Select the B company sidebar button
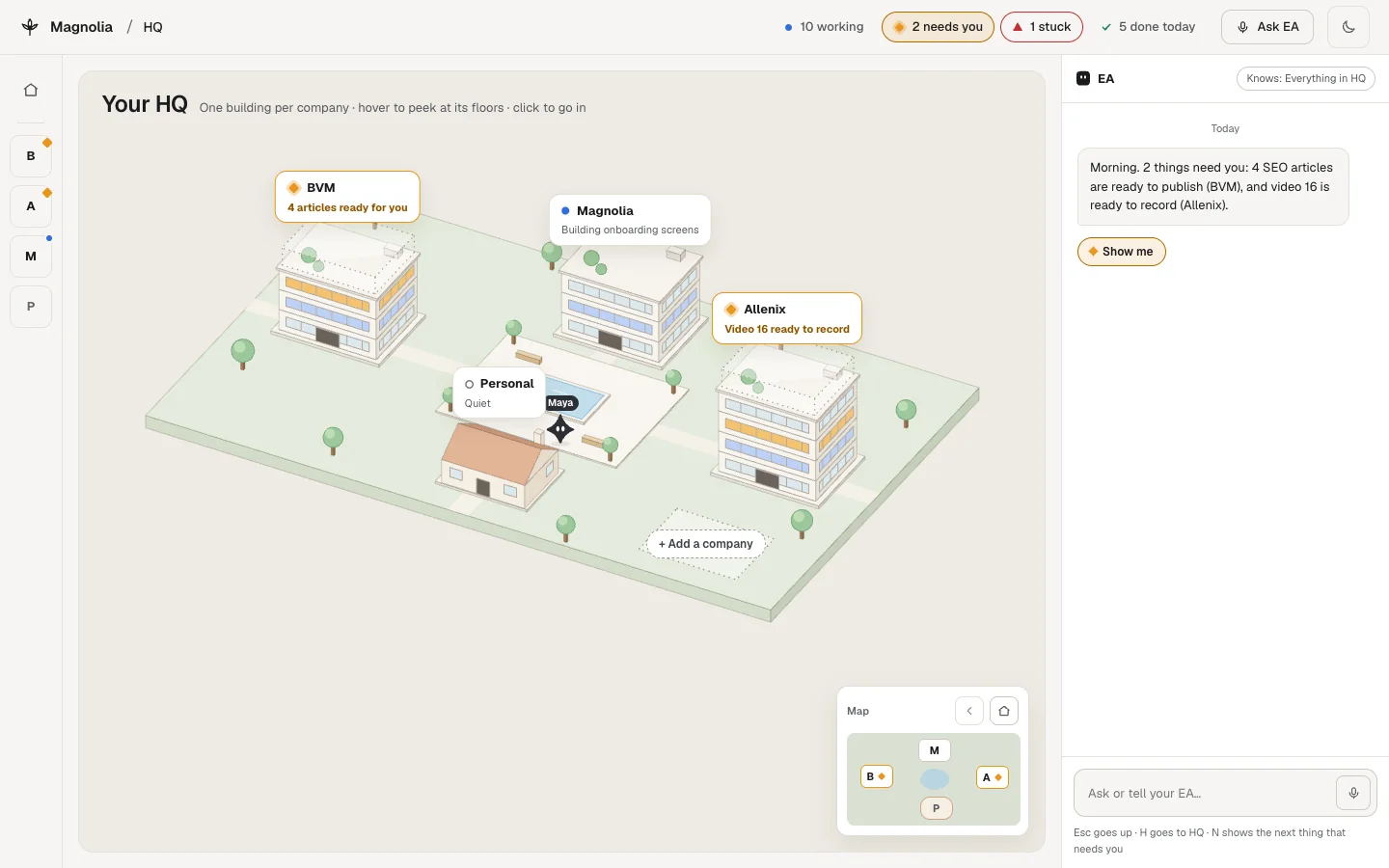Viewport: 1389px width, 868px height. click(31, 156)
